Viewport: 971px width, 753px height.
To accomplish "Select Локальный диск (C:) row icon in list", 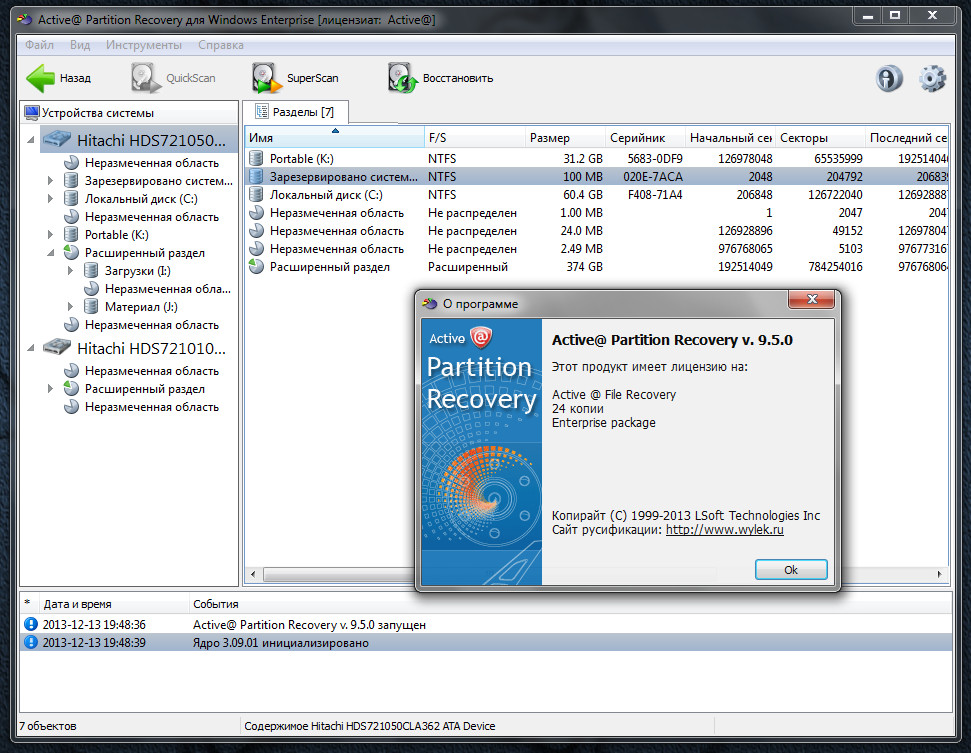I will (256, 194).
